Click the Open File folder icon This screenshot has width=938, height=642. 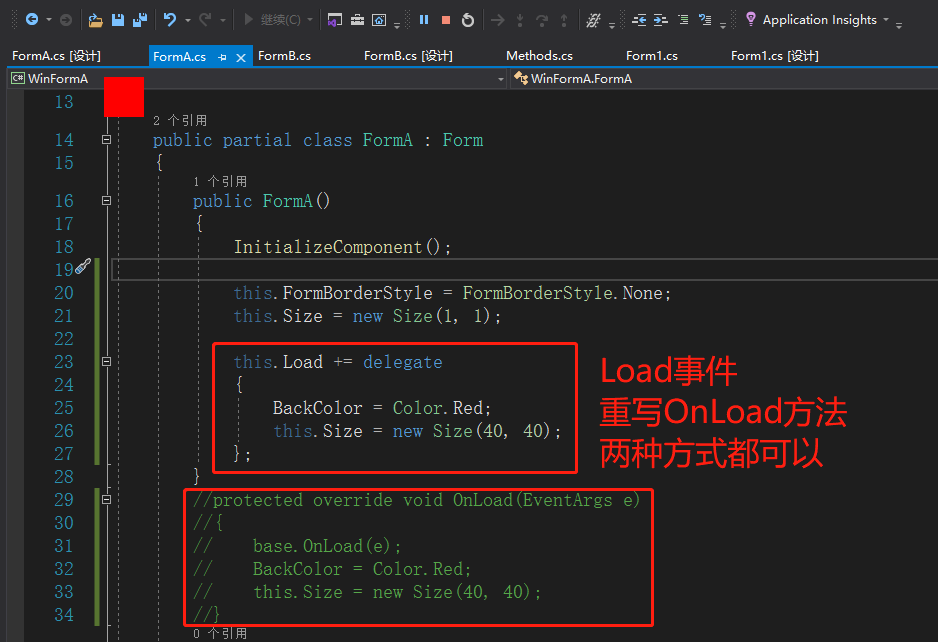click(95, 20)
